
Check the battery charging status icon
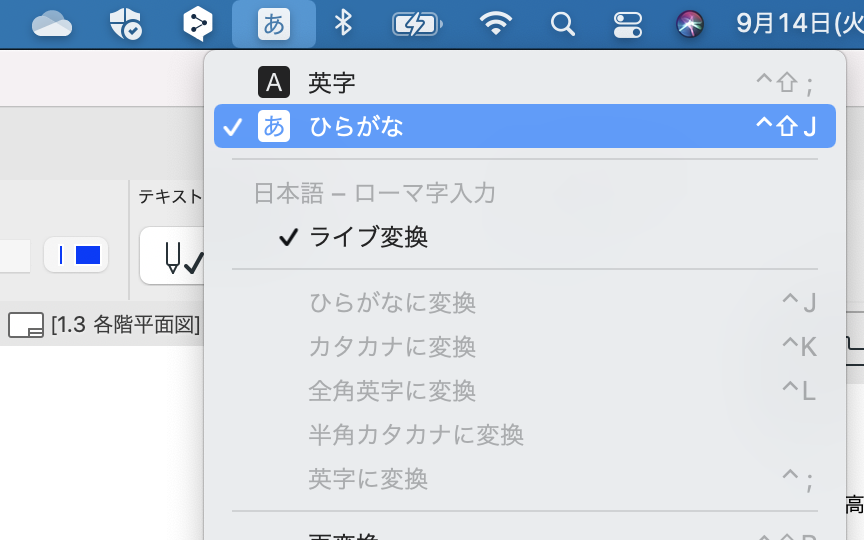click(417, 25)
